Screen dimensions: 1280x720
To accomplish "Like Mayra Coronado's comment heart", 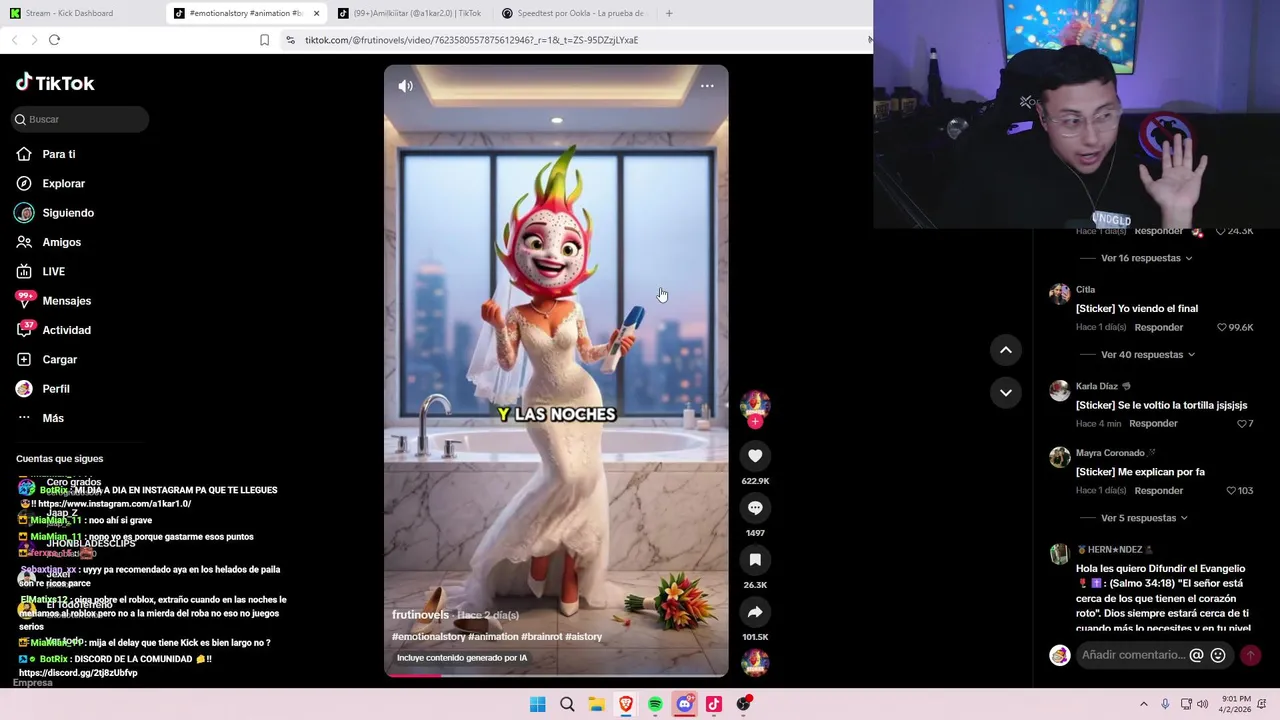I will (1231, 491).
